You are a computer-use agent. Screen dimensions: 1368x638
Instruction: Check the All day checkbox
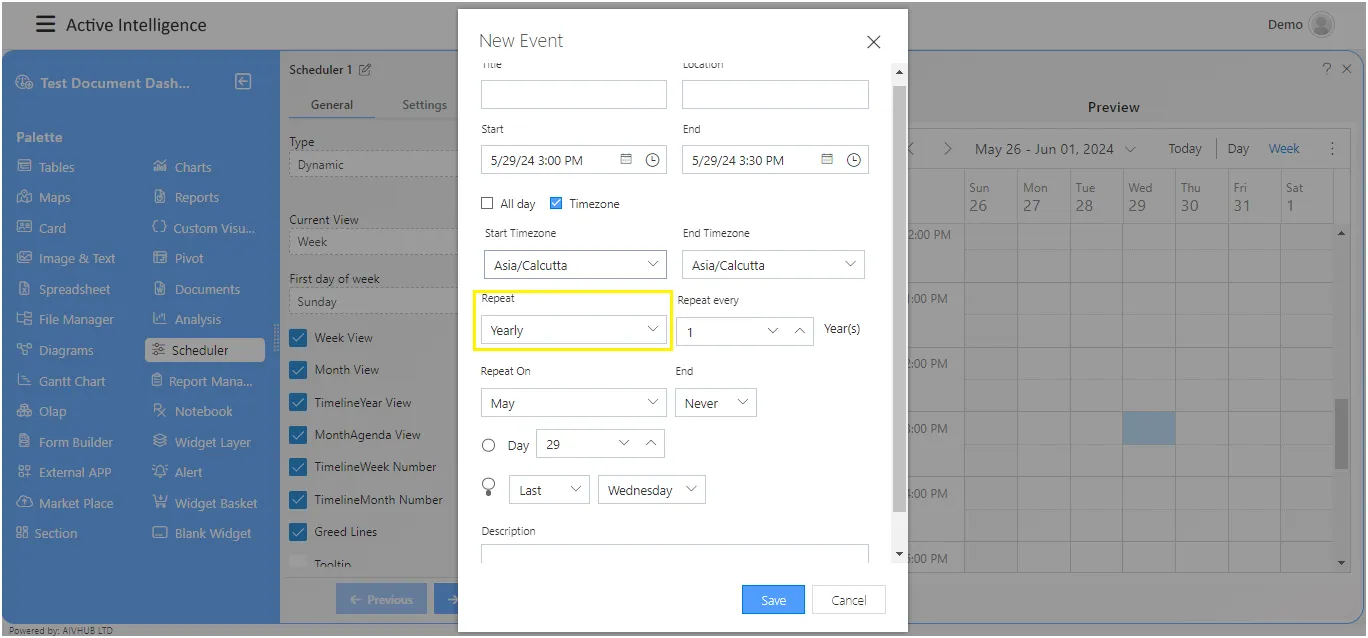[487, 203]
